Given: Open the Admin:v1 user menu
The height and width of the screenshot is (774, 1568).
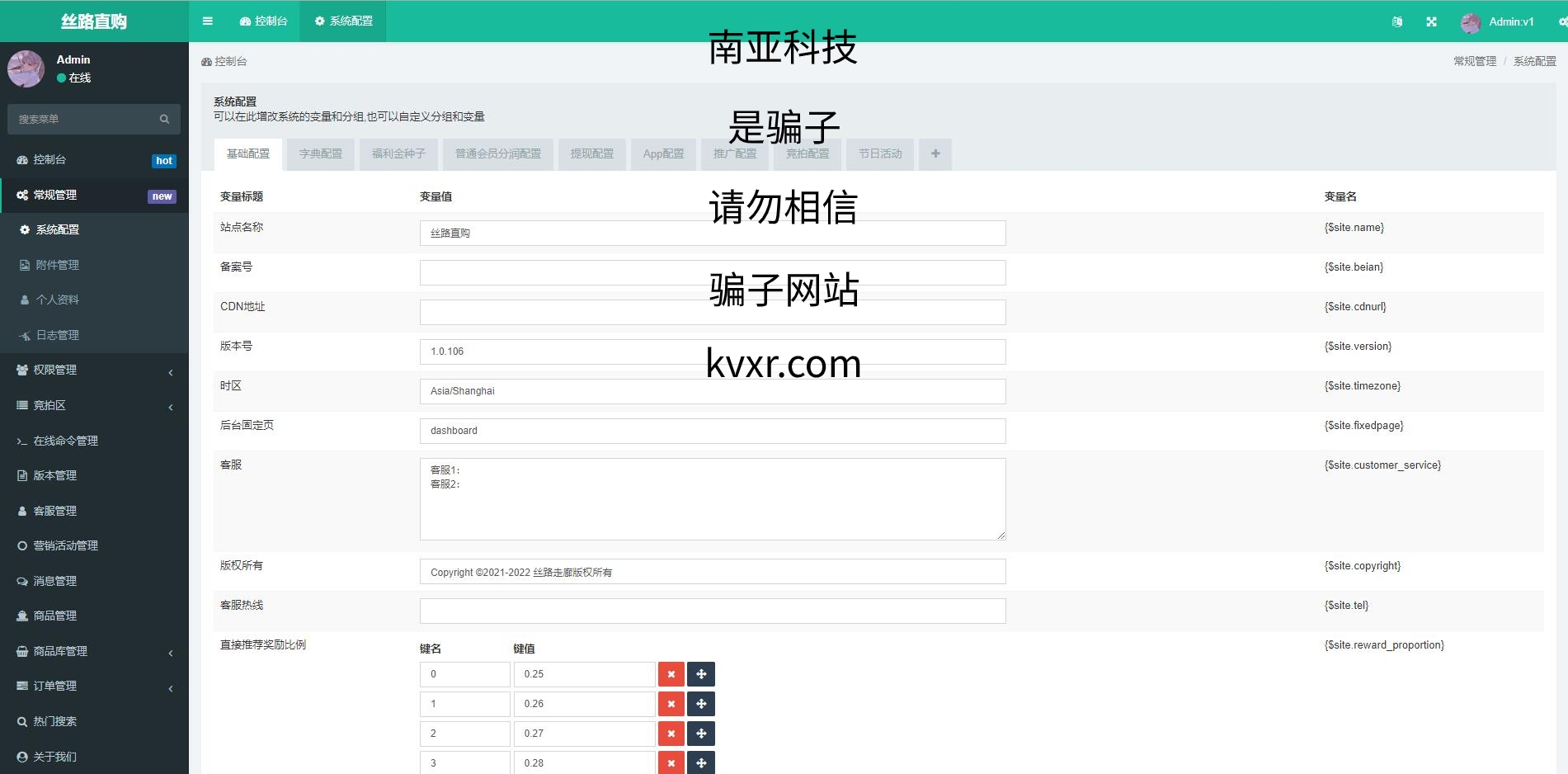Looking at the screenshot, I should tap(1497, 22).
